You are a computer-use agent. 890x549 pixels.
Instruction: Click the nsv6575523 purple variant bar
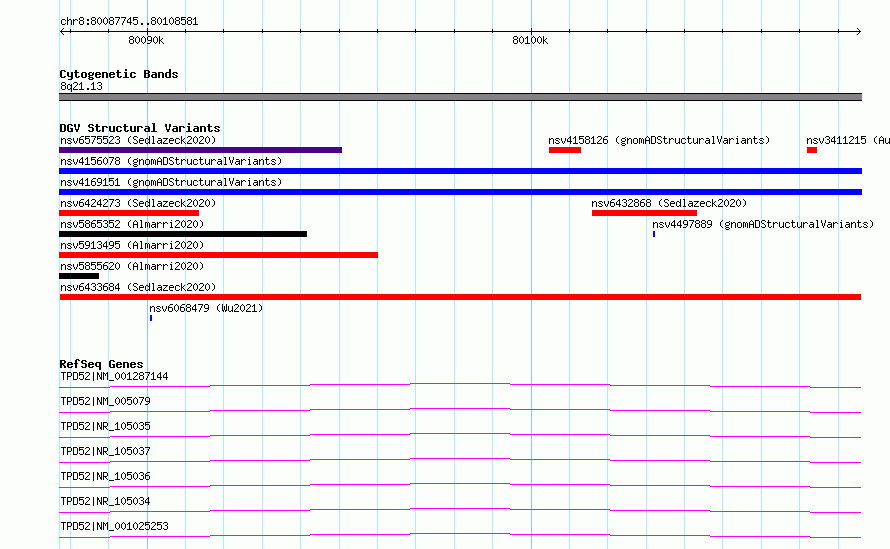click(x=200, y=150)
